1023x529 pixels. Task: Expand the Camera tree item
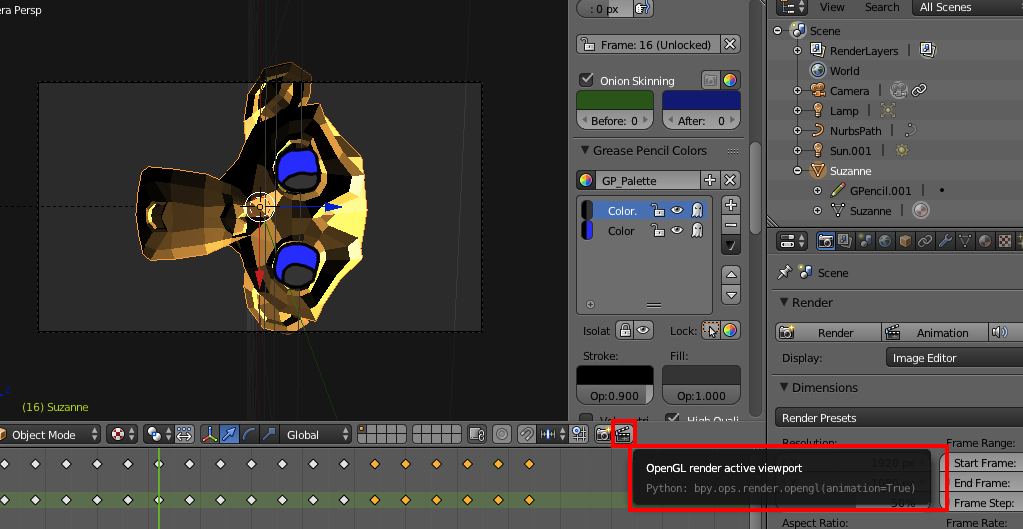[797, 91]
